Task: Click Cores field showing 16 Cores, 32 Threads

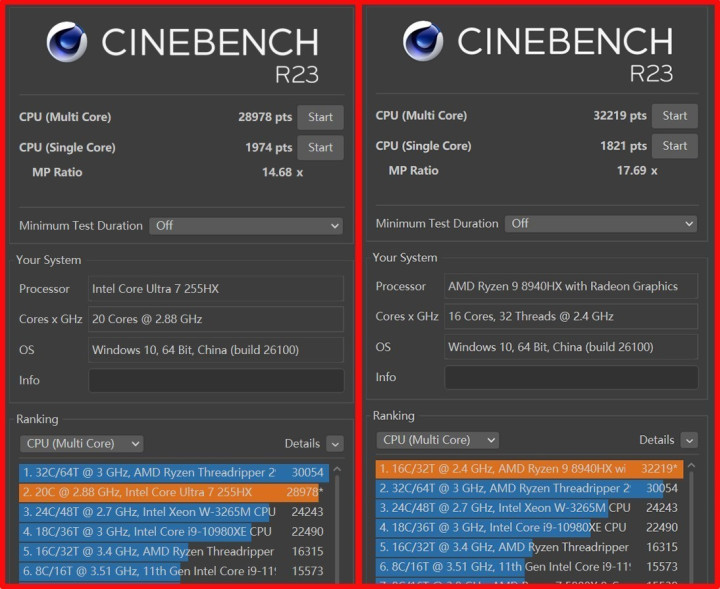Action: coord(571,316)
